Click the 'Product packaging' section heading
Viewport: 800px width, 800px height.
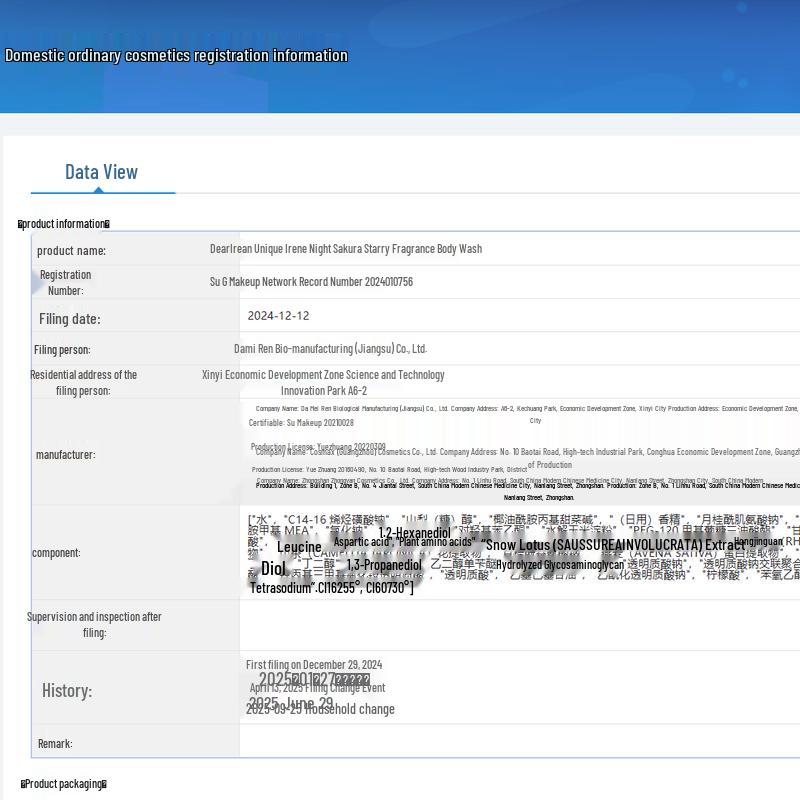point(64,784)
